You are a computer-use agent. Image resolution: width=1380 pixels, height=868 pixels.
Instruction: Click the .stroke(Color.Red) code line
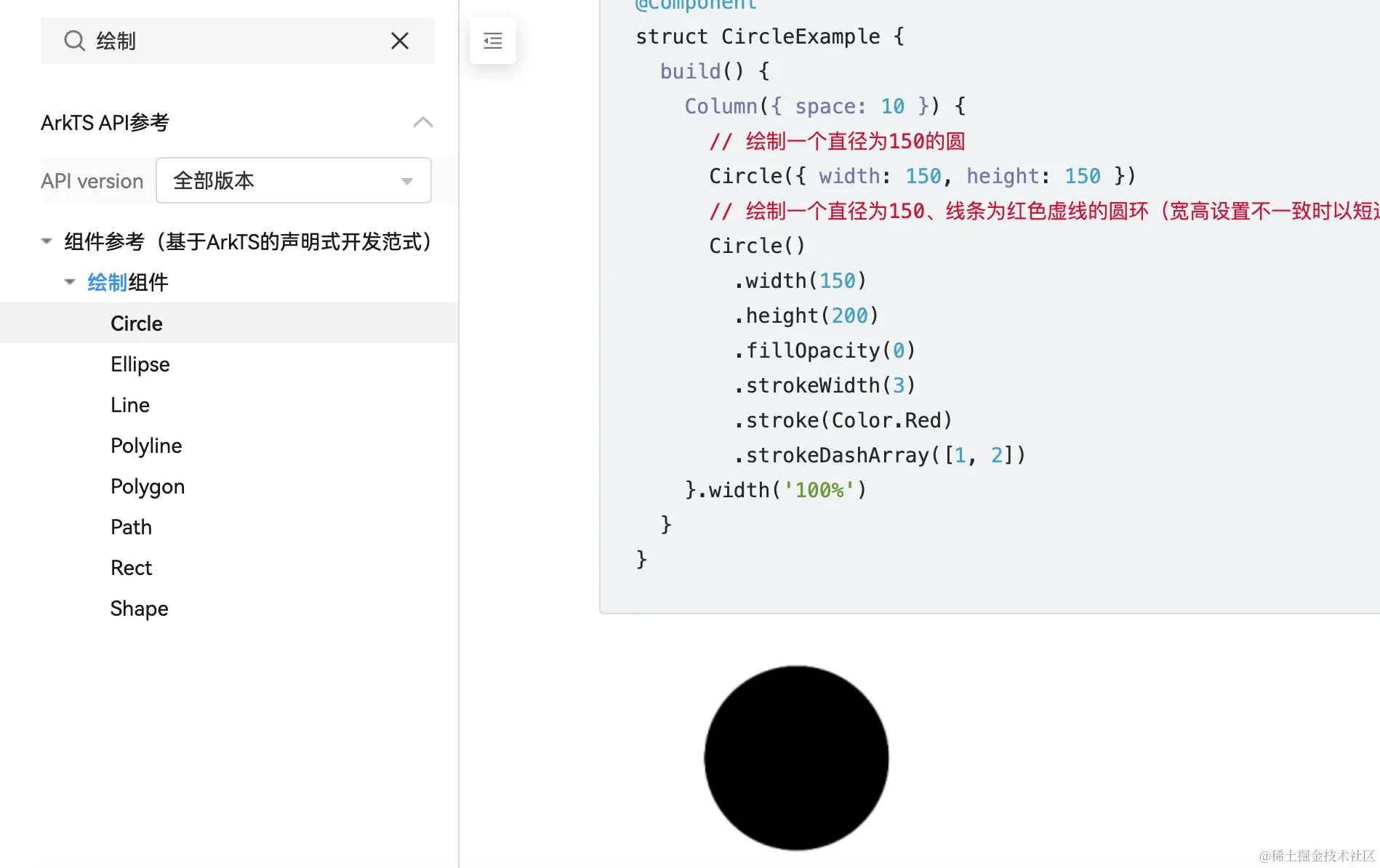point(843,420)
